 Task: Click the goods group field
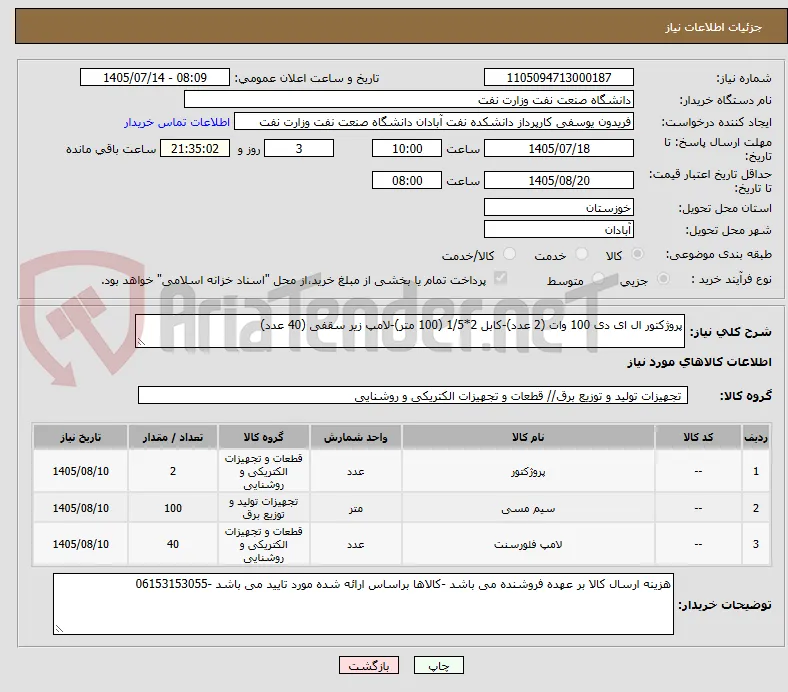[413, 395]
